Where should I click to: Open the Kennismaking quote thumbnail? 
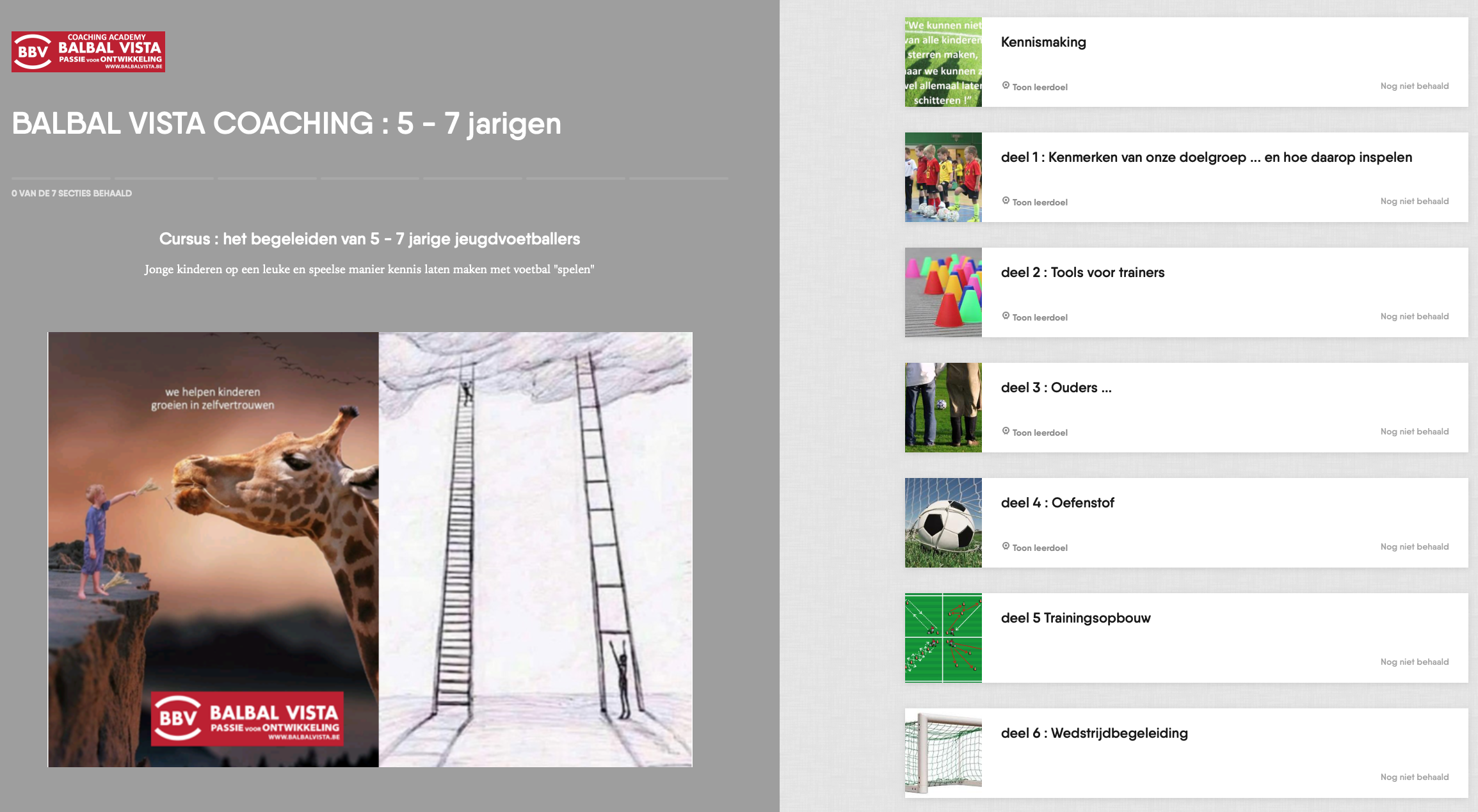point(943,62)
